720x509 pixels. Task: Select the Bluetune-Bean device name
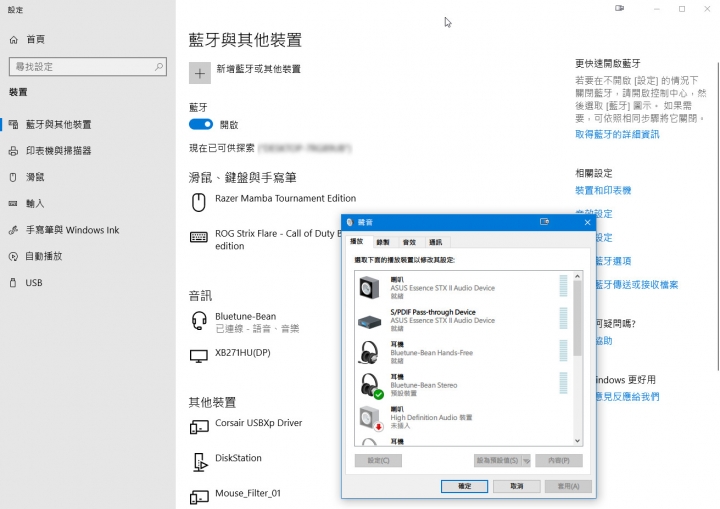point(246,317)
